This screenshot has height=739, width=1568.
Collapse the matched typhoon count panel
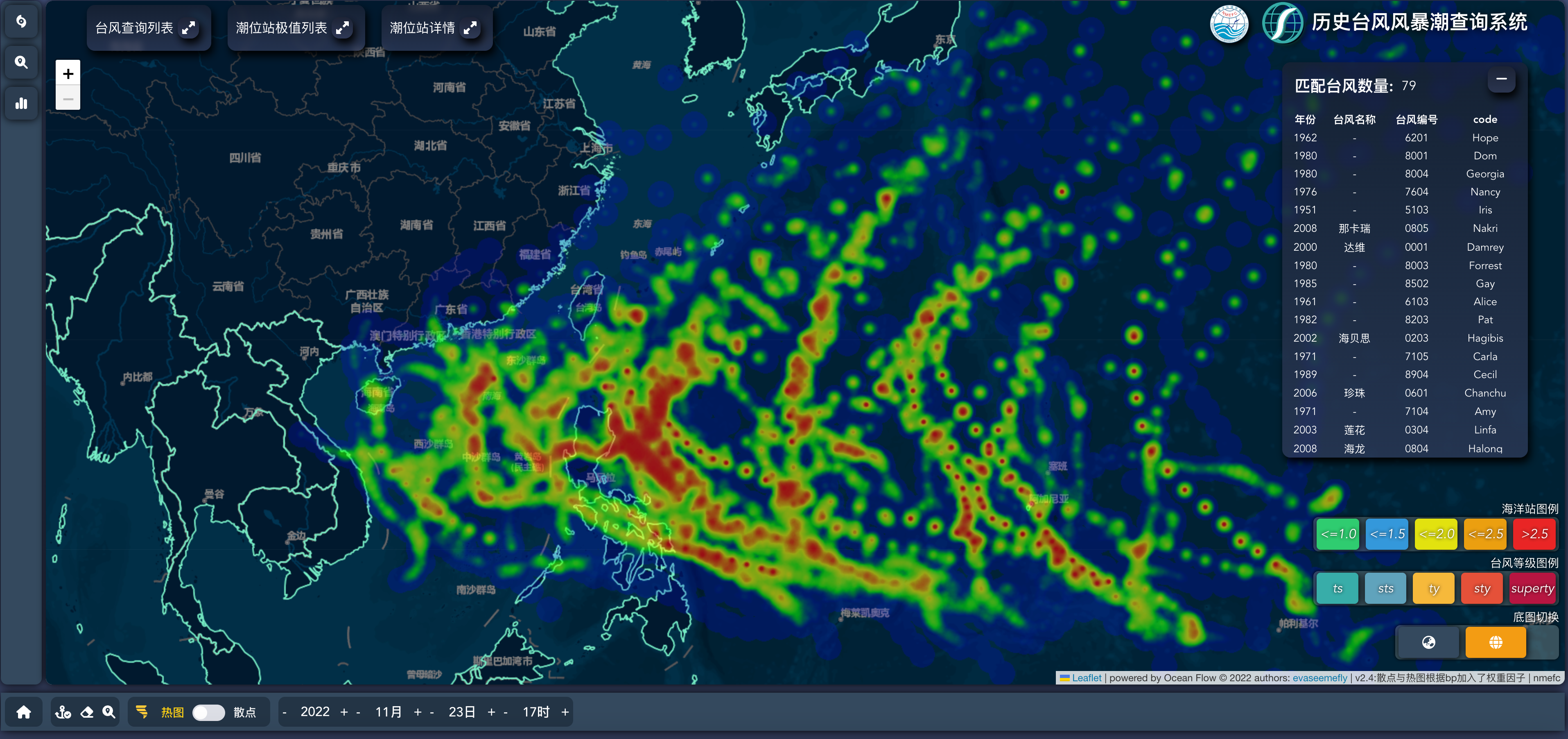pos(1501,79)
